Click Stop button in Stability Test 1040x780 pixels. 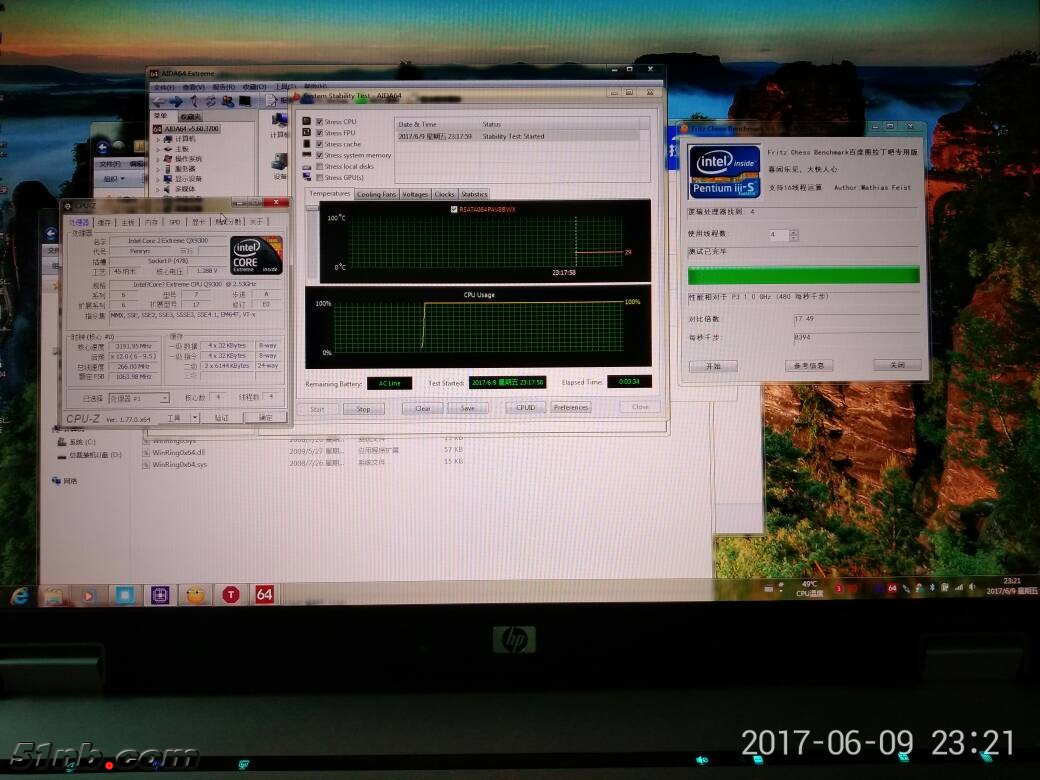click(363, 409)
